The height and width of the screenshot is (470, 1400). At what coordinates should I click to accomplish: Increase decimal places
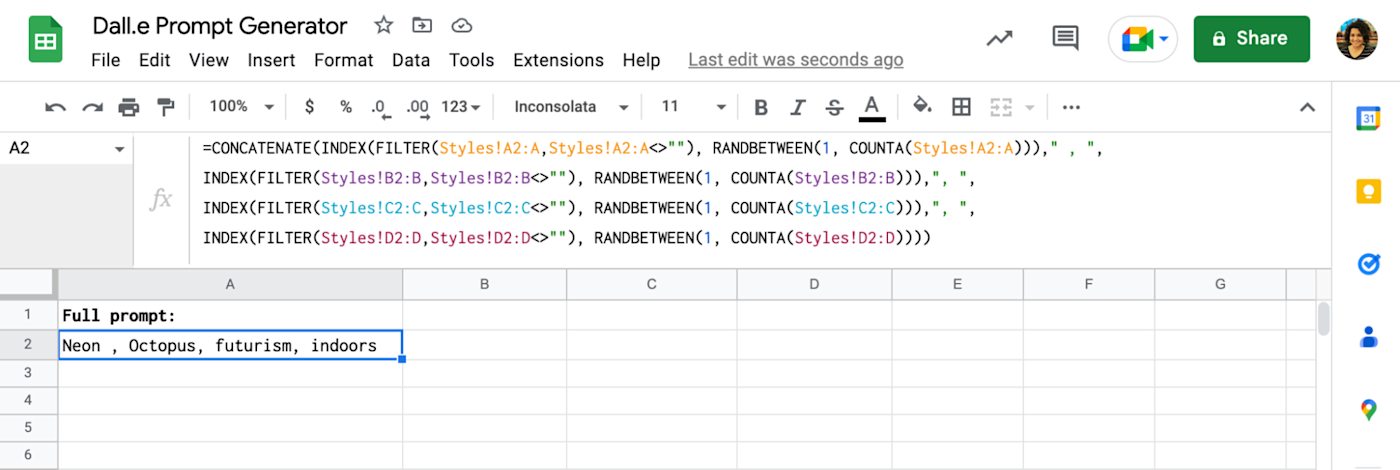(417, 107)
